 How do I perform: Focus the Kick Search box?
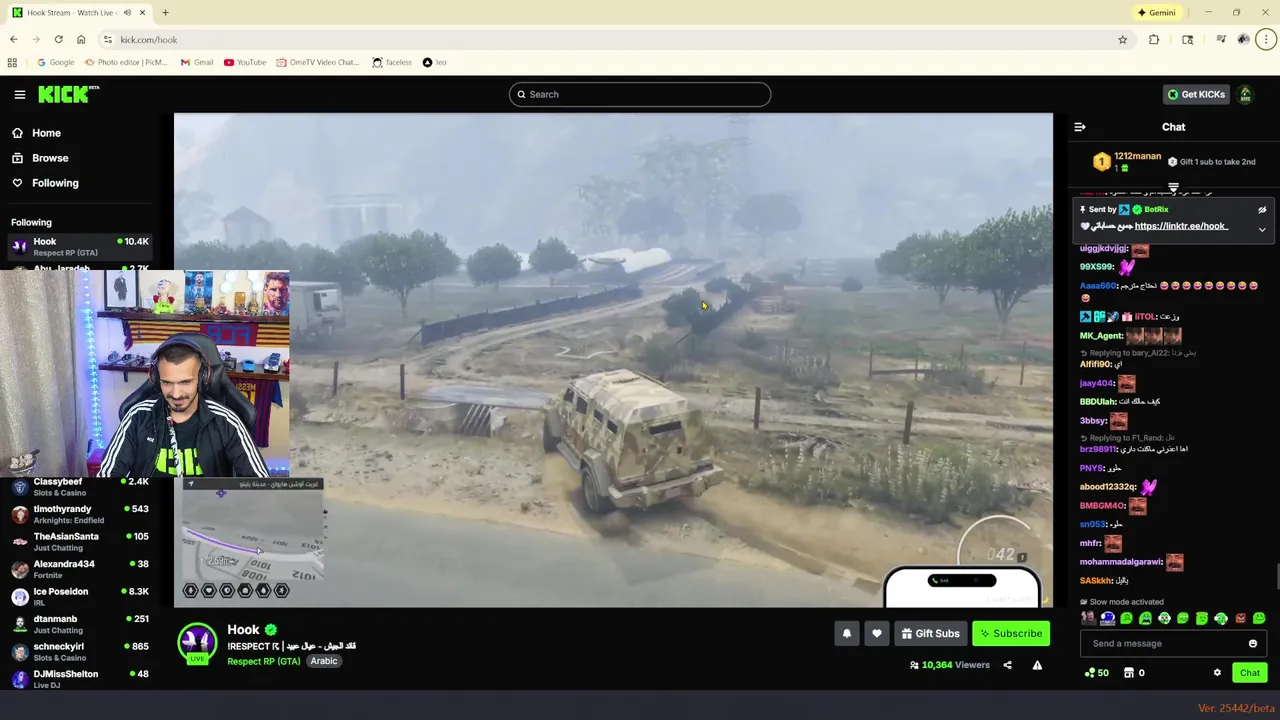tap(640, 94)
